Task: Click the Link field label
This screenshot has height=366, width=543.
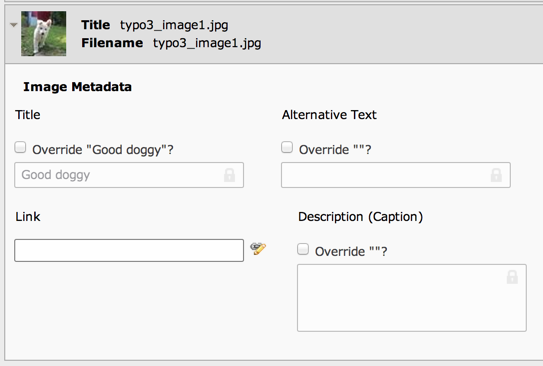Action: [x=28, y=217]
